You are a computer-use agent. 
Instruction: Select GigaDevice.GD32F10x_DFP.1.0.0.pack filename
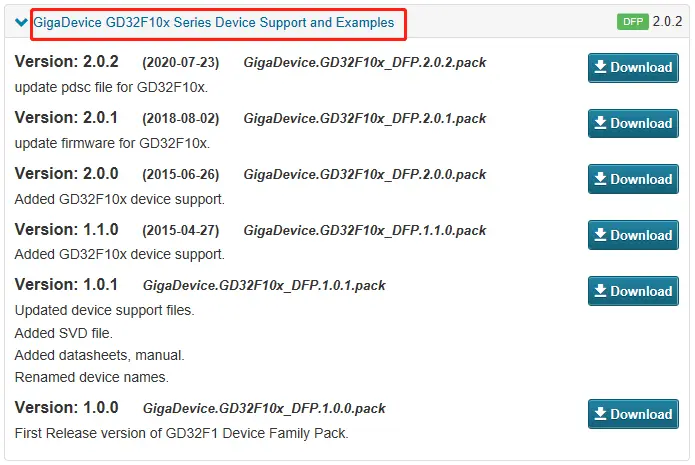click(264, 409)
